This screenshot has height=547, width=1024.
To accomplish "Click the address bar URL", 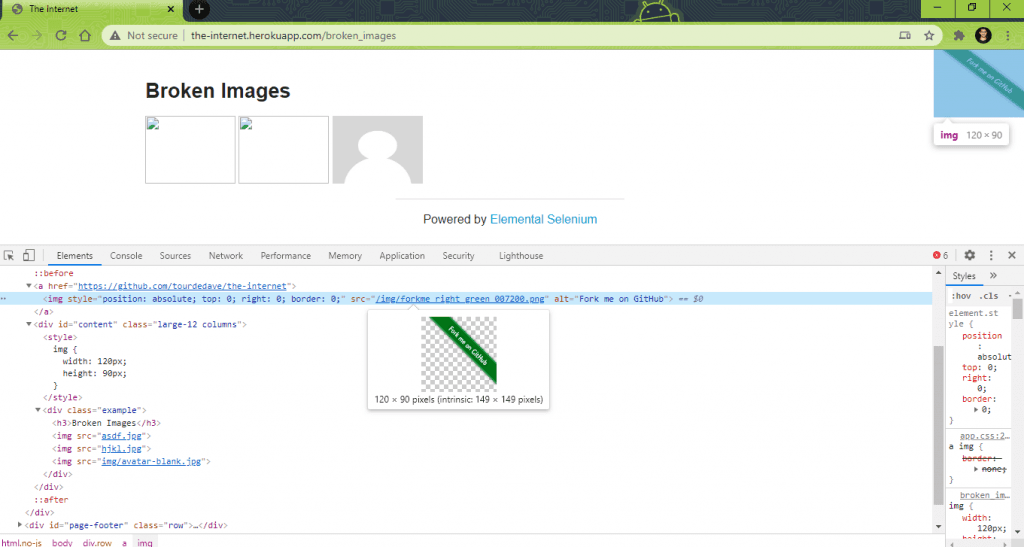I will click(x=293, y=35).
